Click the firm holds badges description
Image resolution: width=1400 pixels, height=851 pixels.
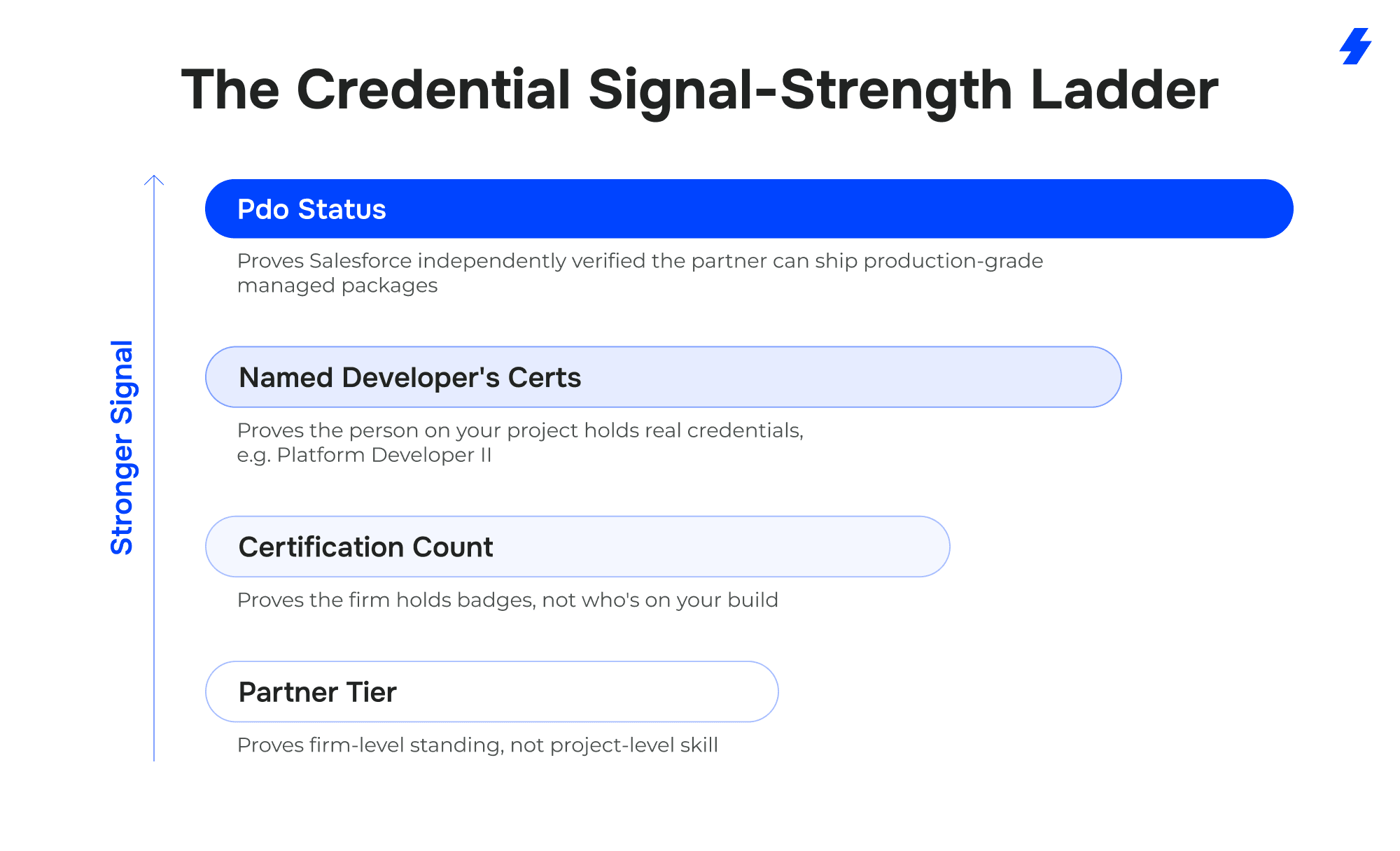tap(507, 600)
